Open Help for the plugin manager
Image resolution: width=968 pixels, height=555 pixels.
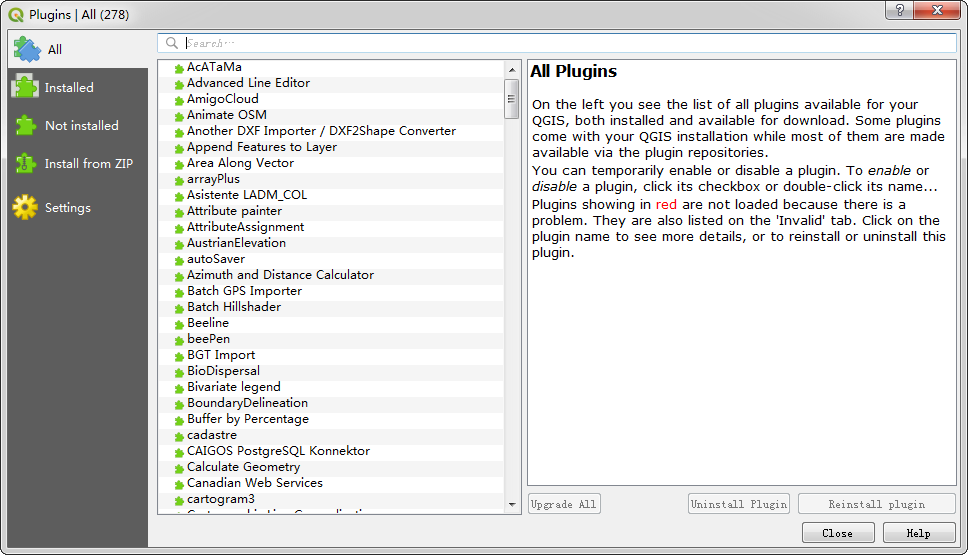919,533
